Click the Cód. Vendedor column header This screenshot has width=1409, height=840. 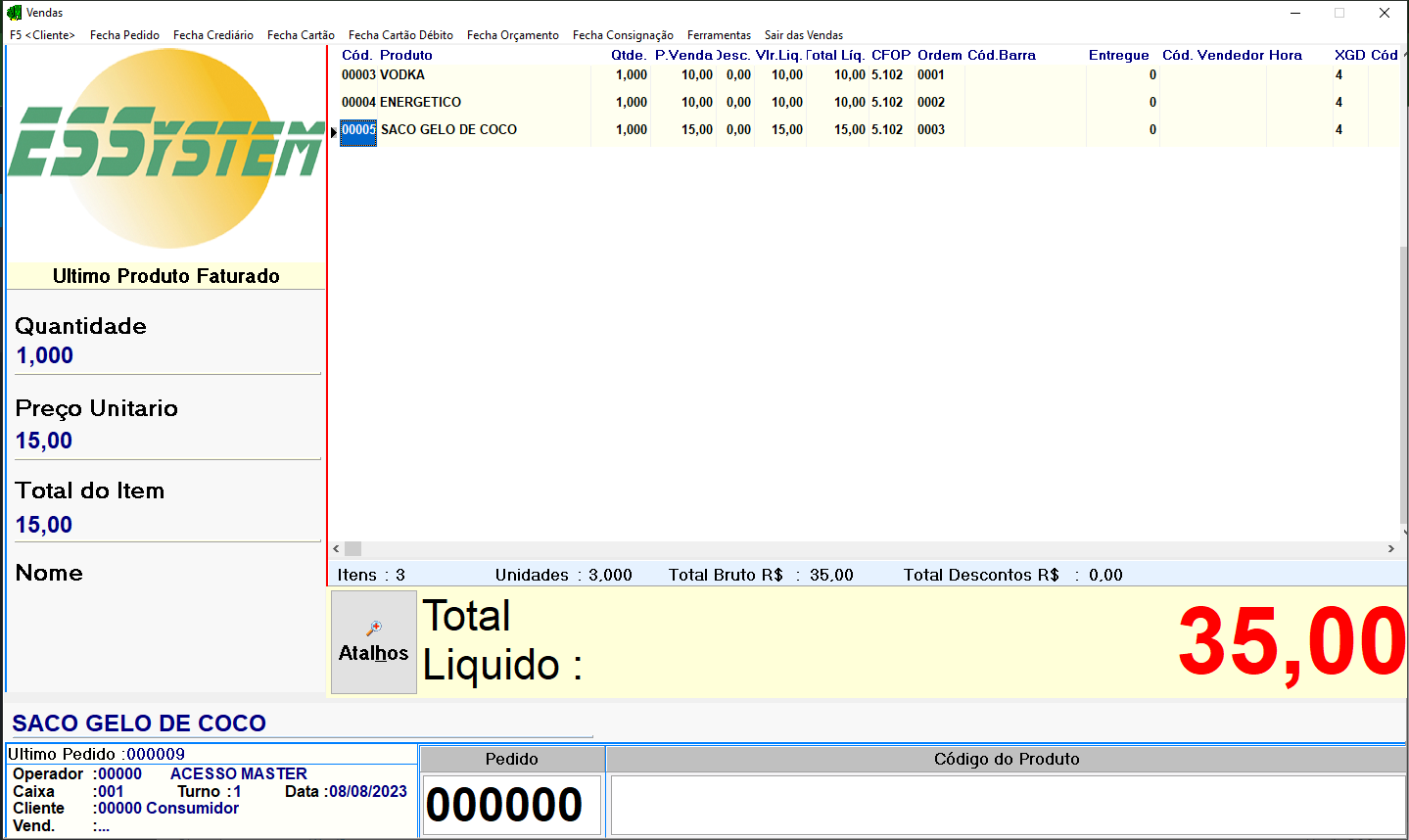(1213, 55)
